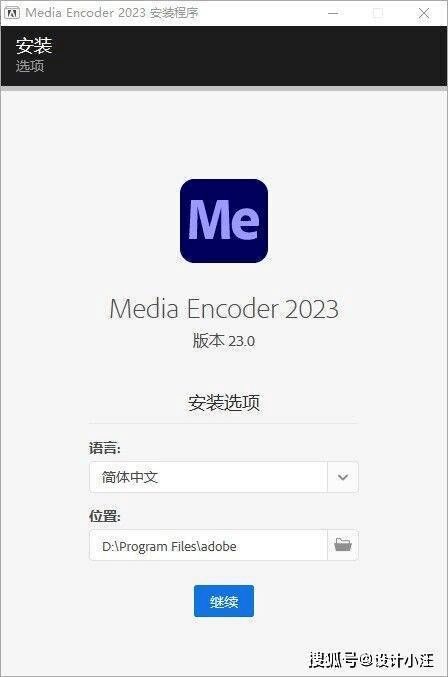Click the 安装 header title
The image size is (448, 677).
click(34, 45)
